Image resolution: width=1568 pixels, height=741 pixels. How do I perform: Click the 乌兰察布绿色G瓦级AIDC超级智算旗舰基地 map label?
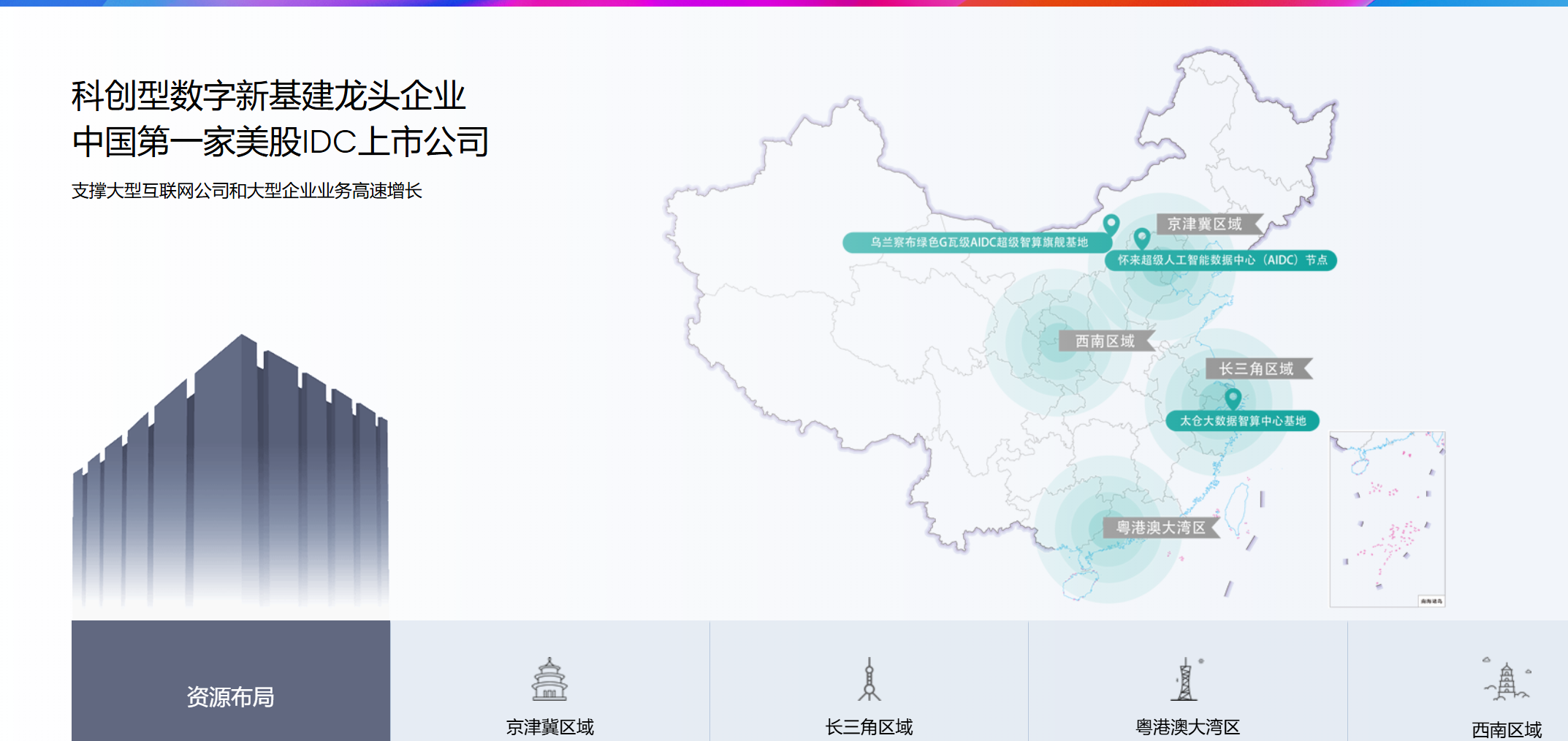point(978,243)
